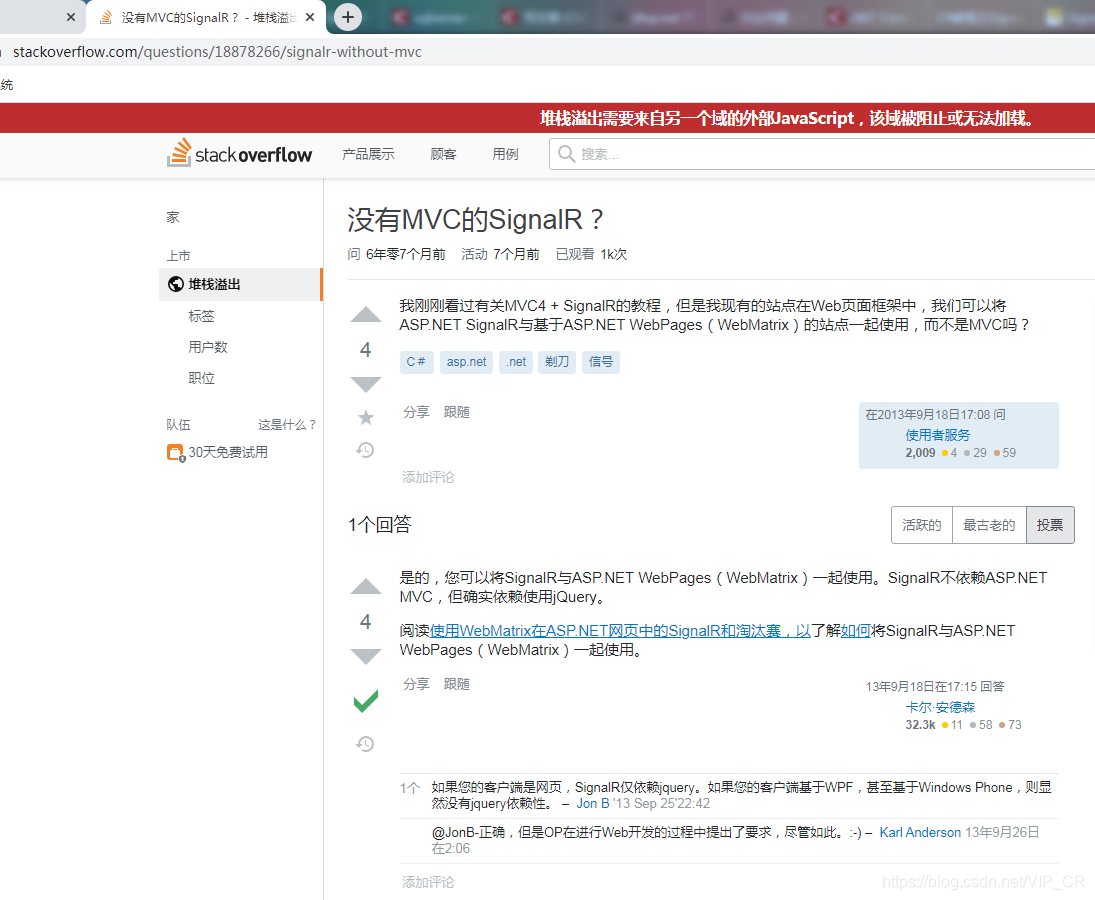Toggle the green accepted answer checkmark

point(365,700)
